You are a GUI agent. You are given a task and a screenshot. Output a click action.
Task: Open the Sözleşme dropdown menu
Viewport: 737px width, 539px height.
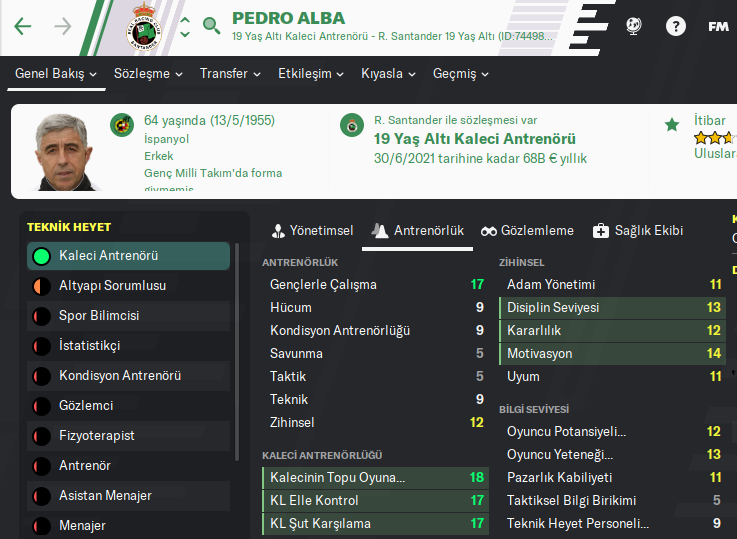(x=148, y=74)
